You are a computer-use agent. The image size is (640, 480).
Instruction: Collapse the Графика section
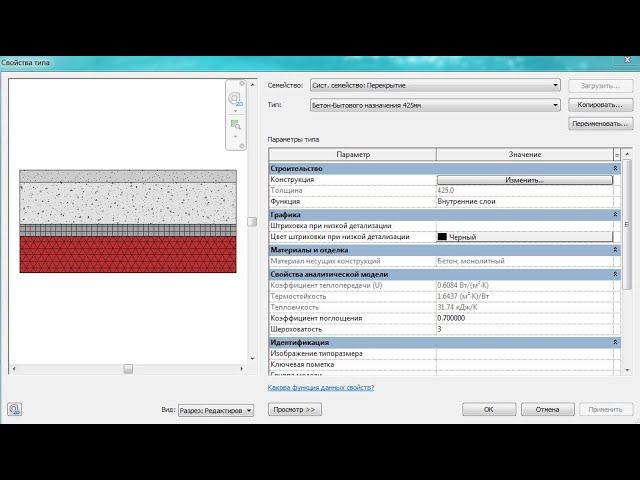[x=615, y=214]
